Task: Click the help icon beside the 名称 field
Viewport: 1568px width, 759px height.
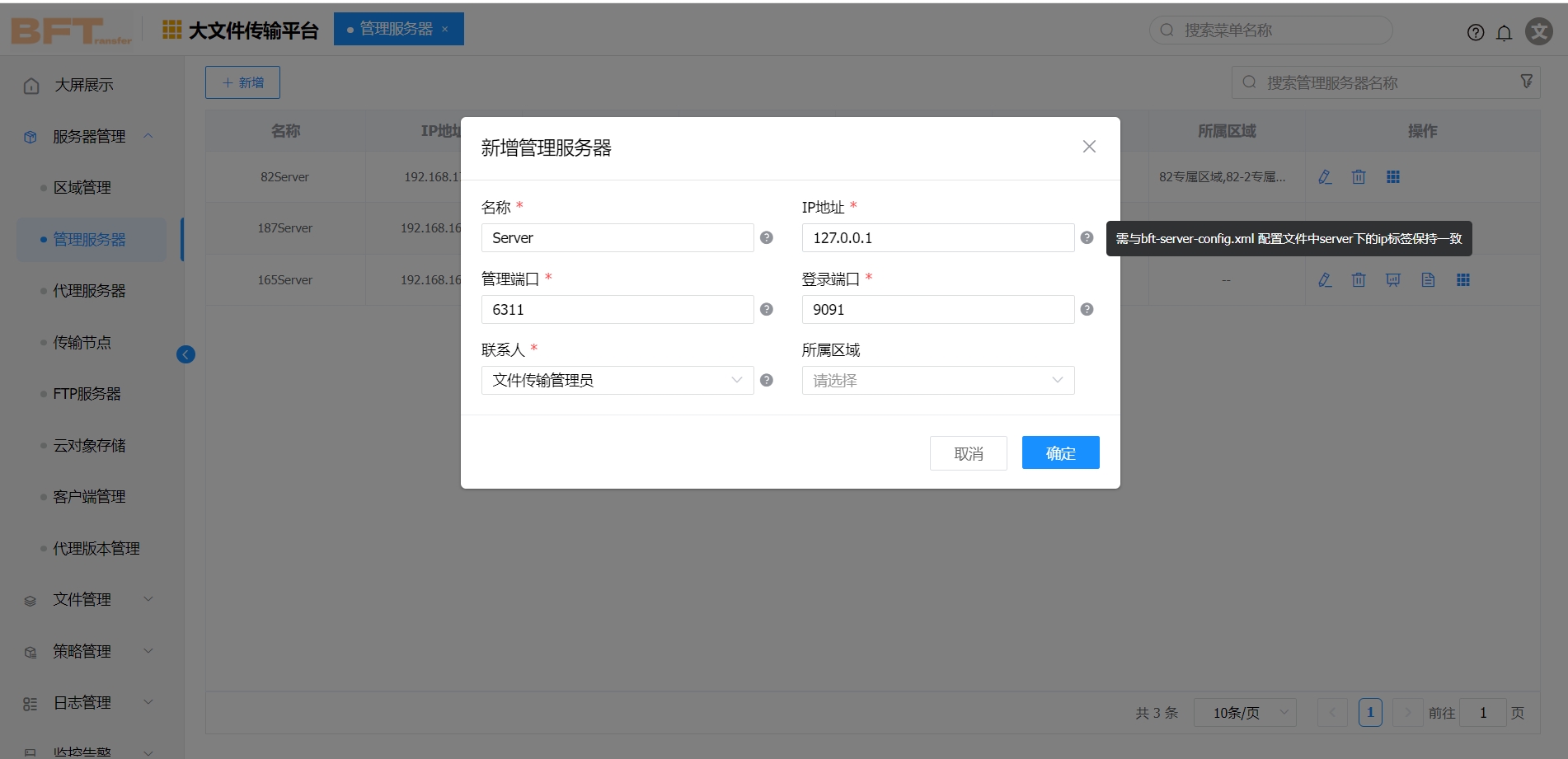Action: coord(766,237)
